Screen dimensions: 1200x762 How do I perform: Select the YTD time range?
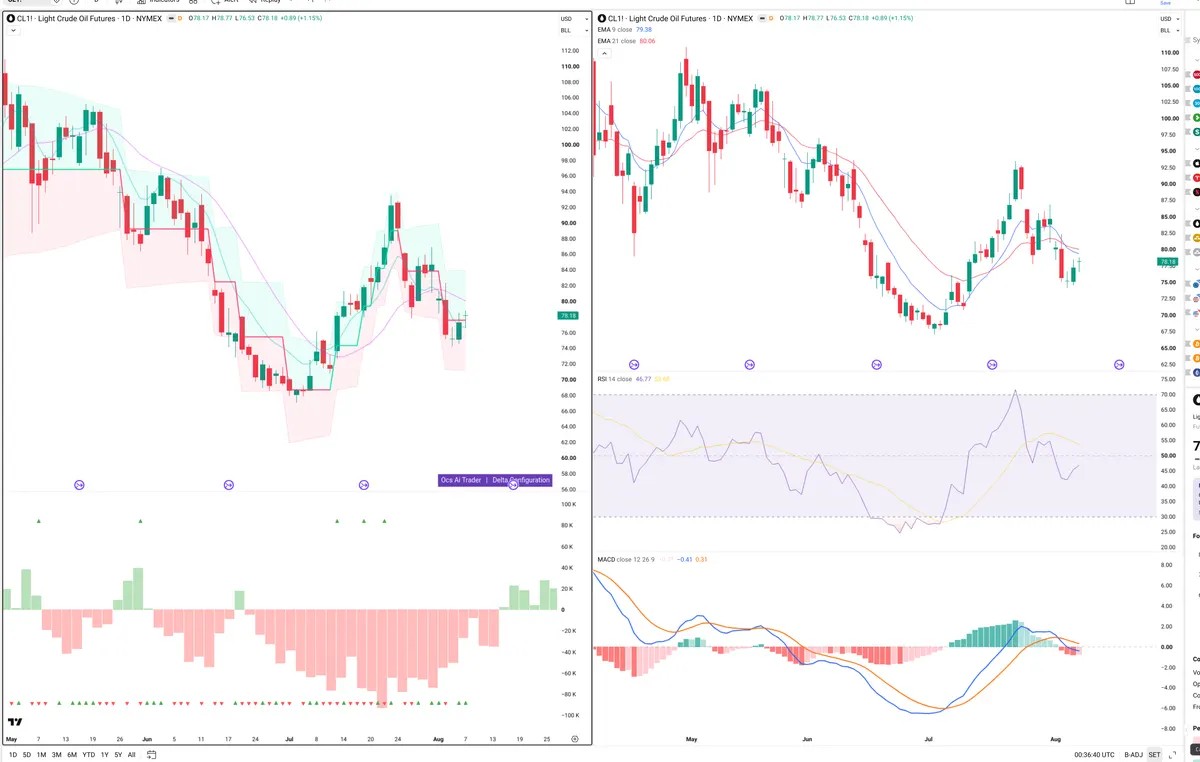click(89, 755)
